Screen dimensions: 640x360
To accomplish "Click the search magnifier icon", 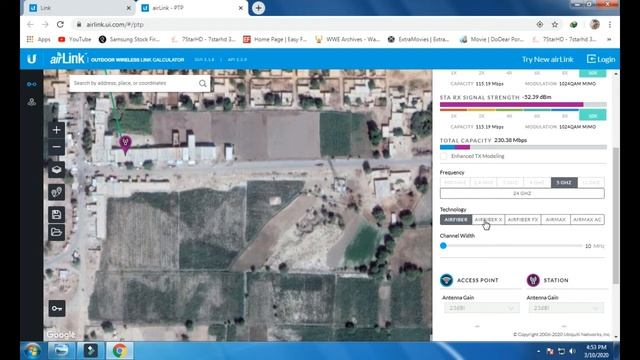I will pyautogui.click(x=202, y=83).
